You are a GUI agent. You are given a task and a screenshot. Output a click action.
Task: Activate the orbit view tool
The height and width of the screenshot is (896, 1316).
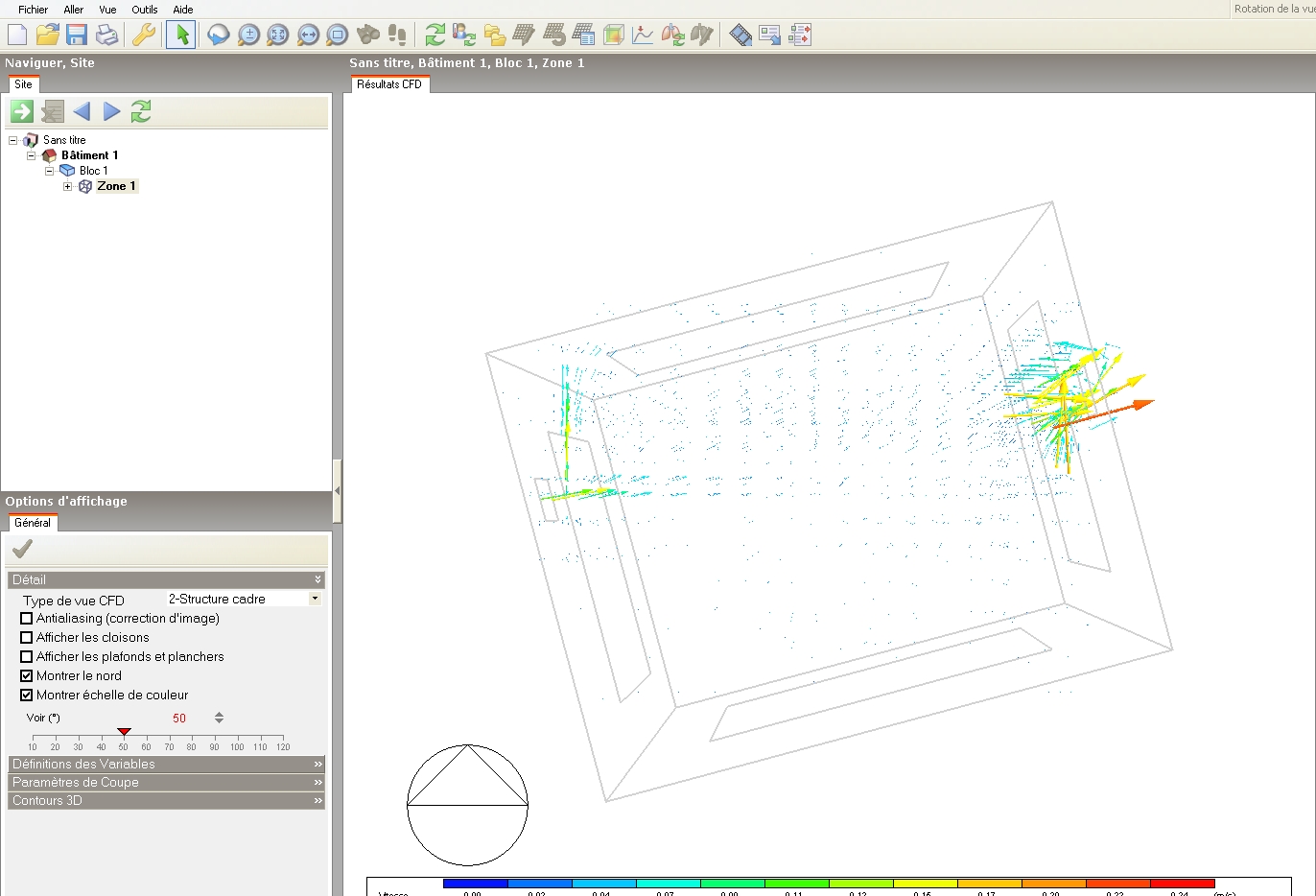[x=218, y=35]
